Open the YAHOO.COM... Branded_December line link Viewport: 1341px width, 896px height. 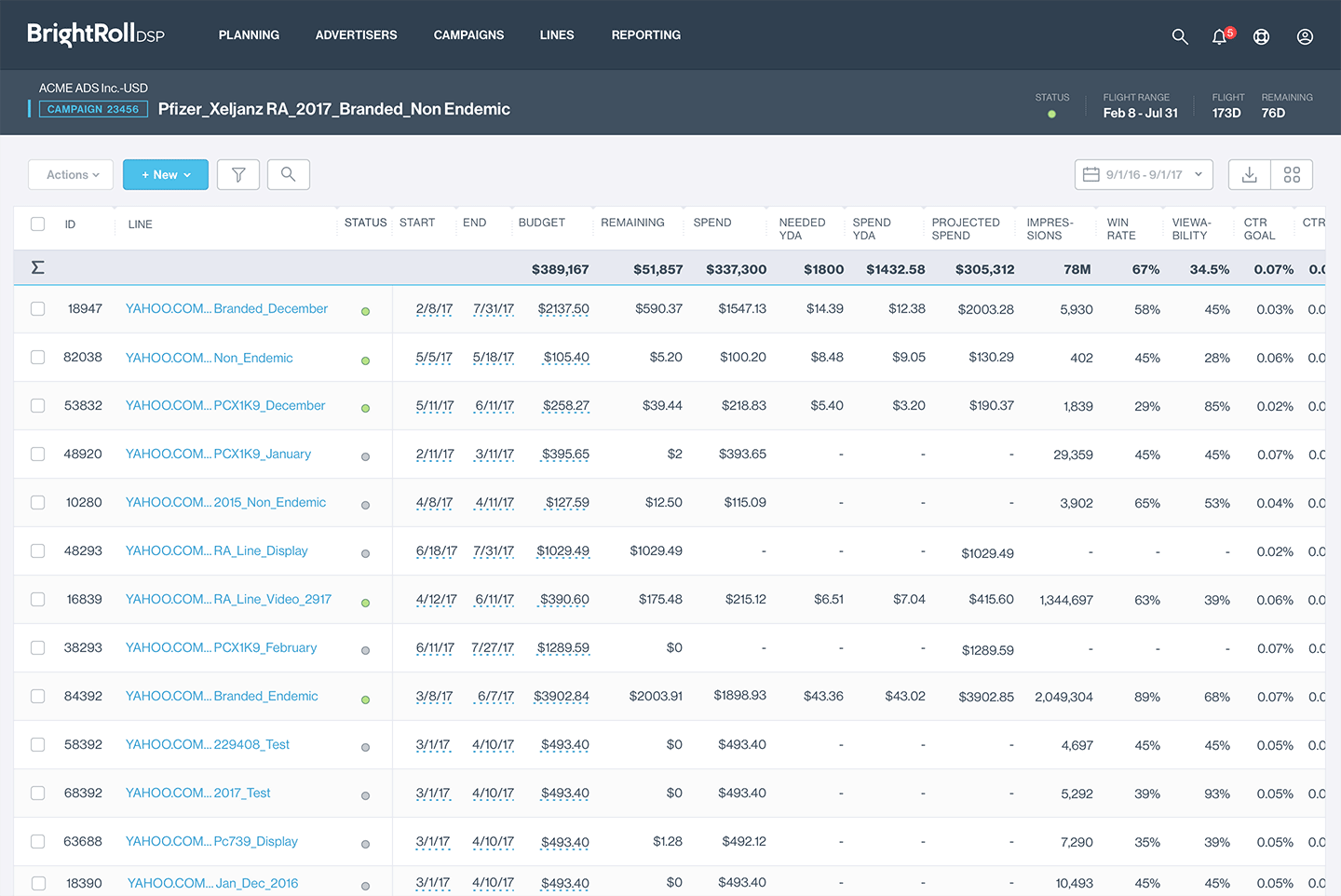point(226,308)
